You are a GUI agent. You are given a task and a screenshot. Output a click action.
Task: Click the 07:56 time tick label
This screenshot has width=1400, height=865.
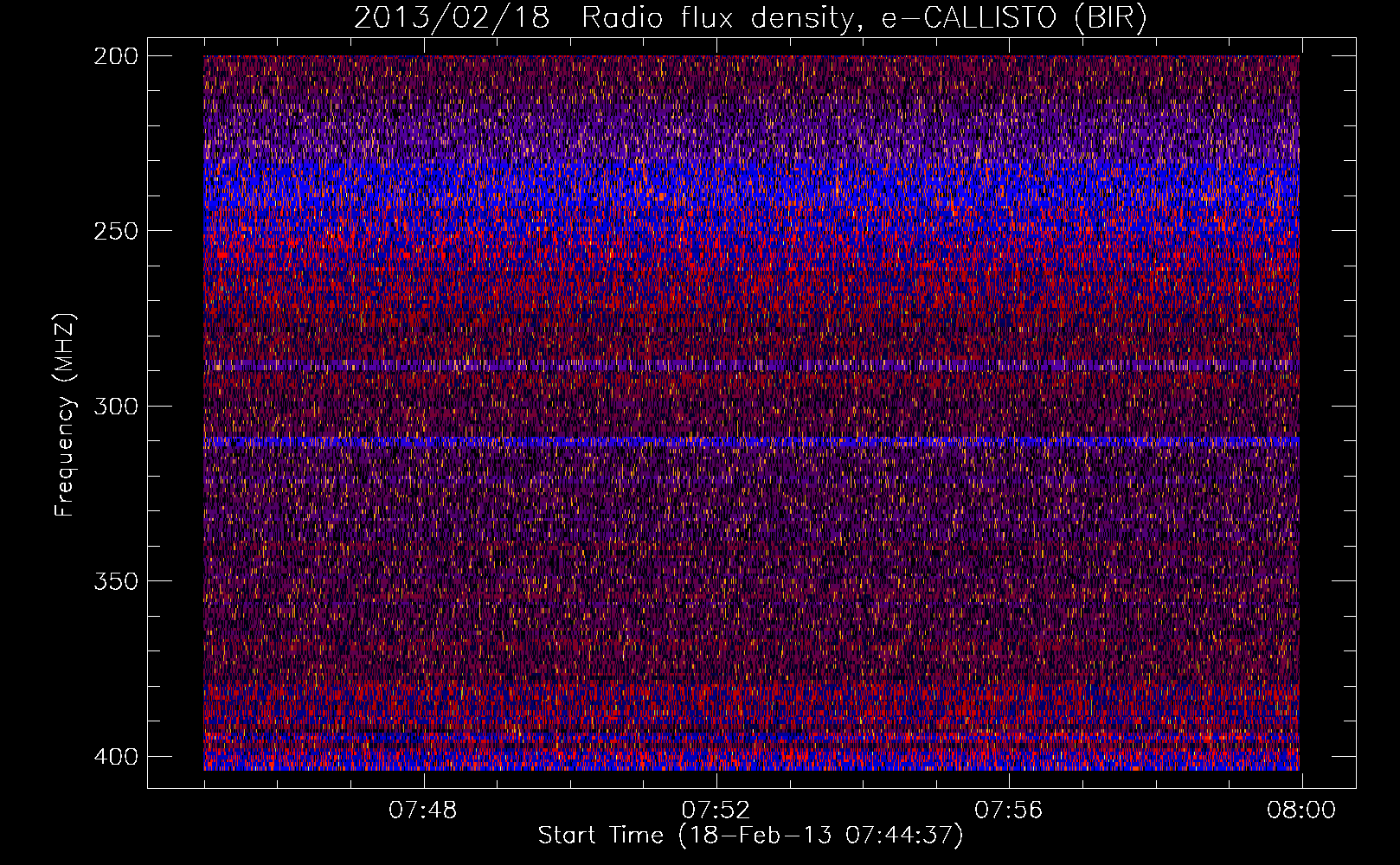coord(1008,811)
